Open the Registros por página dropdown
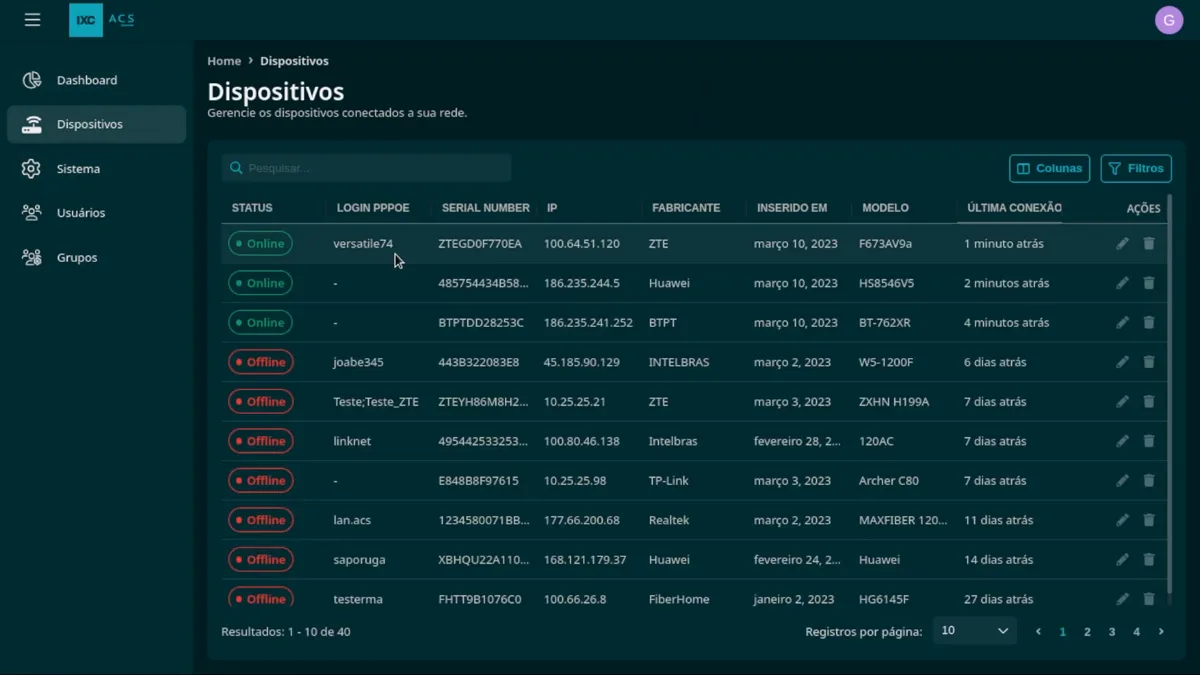1200x675 pixels. (x=975, y=631)
